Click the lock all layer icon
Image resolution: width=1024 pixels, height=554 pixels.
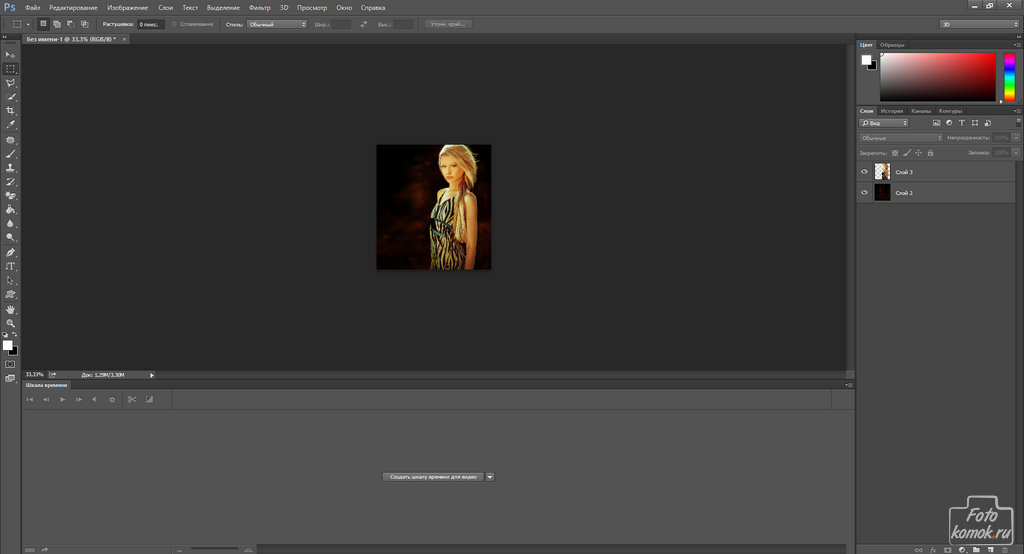coord(931,153)
